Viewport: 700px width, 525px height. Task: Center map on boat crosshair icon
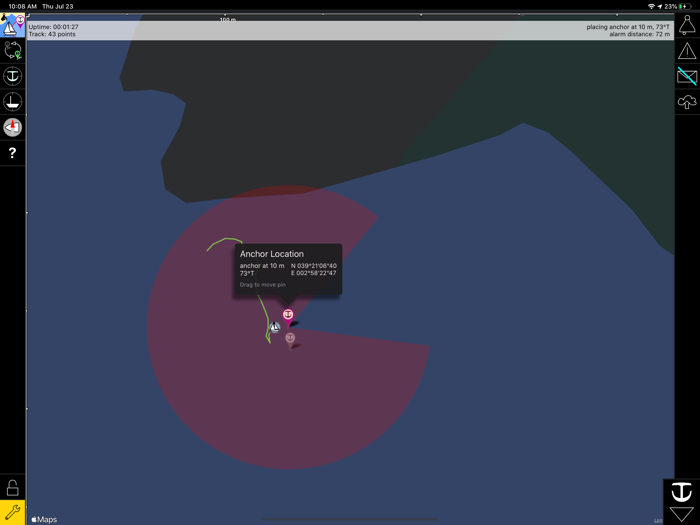12,102
